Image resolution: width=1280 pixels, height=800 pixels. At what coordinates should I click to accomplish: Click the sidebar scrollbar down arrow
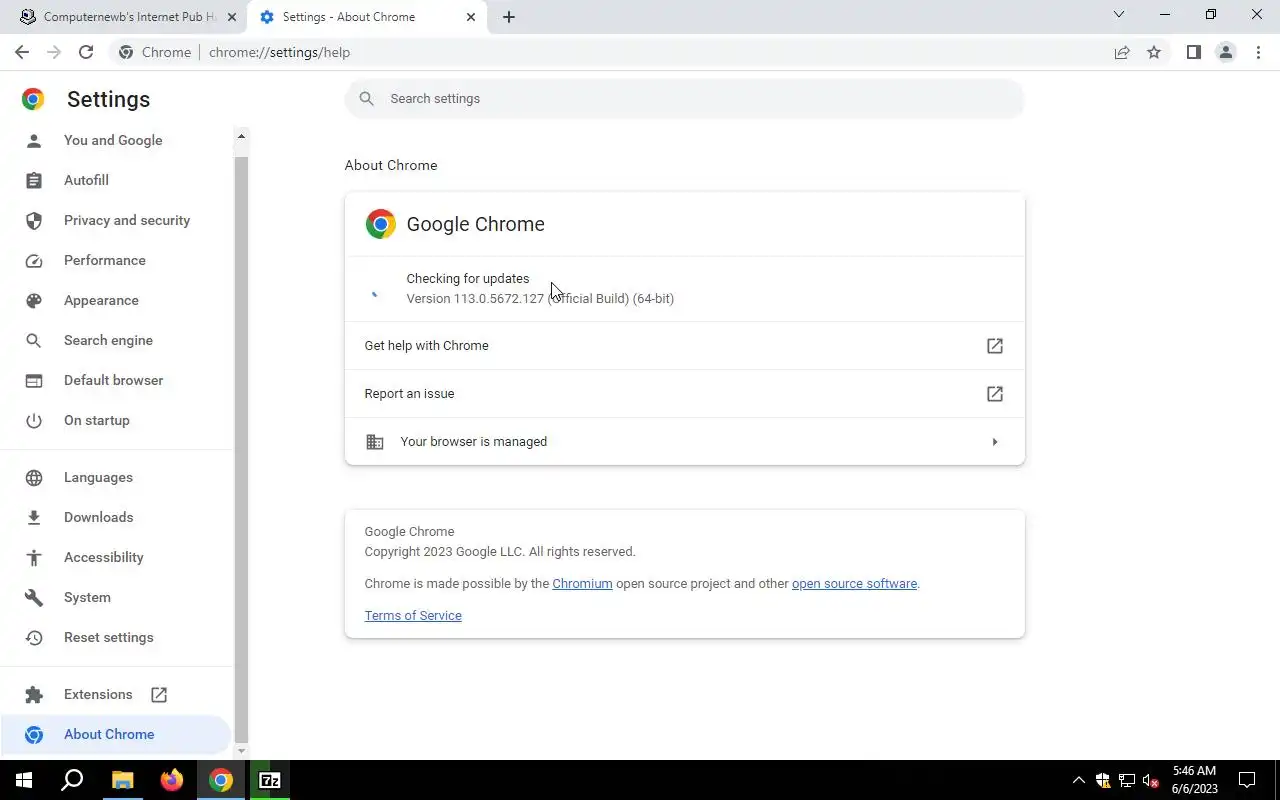click(241, 750)
